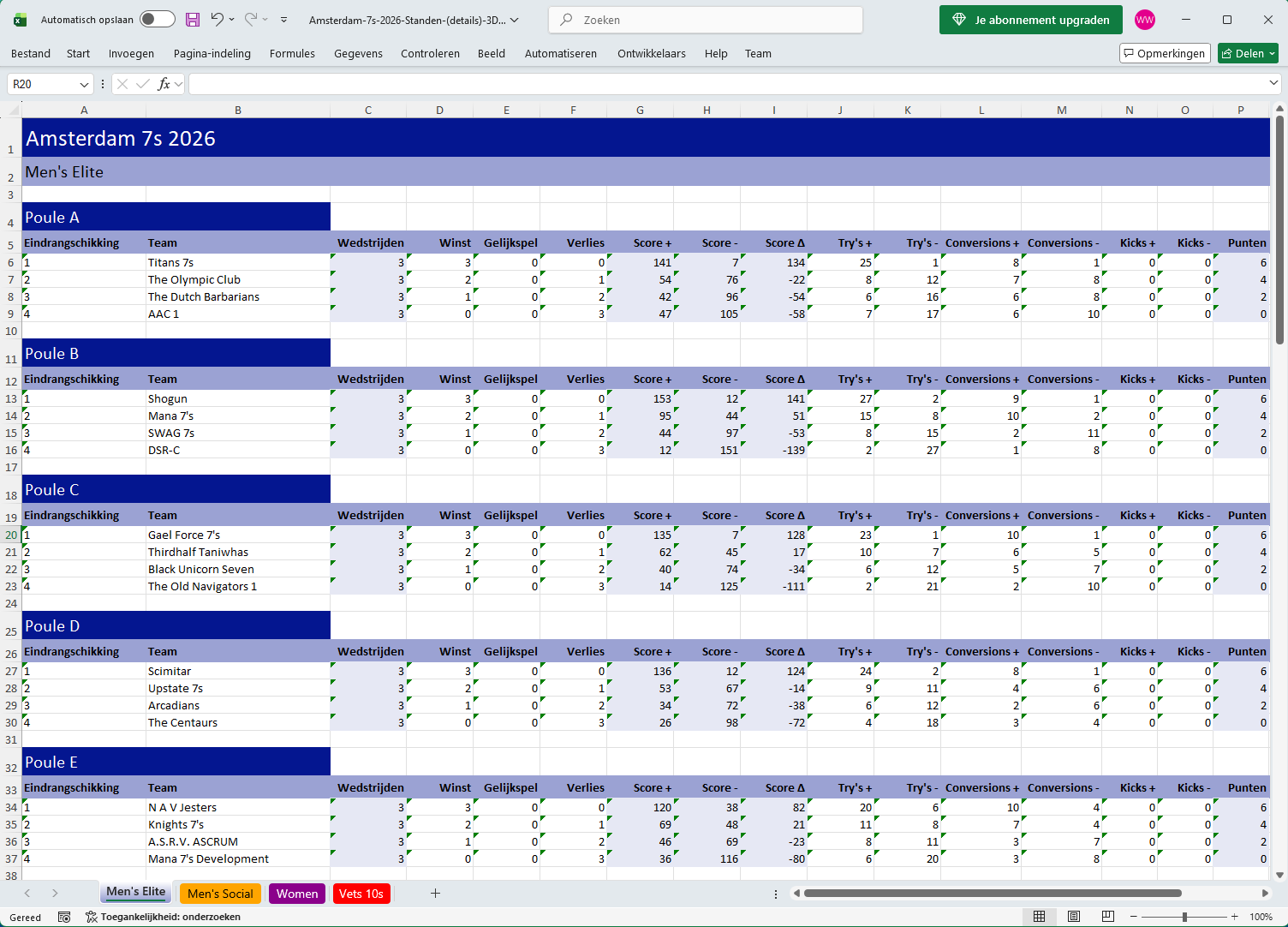Open the Automatiseren tab

pos(561,53)
